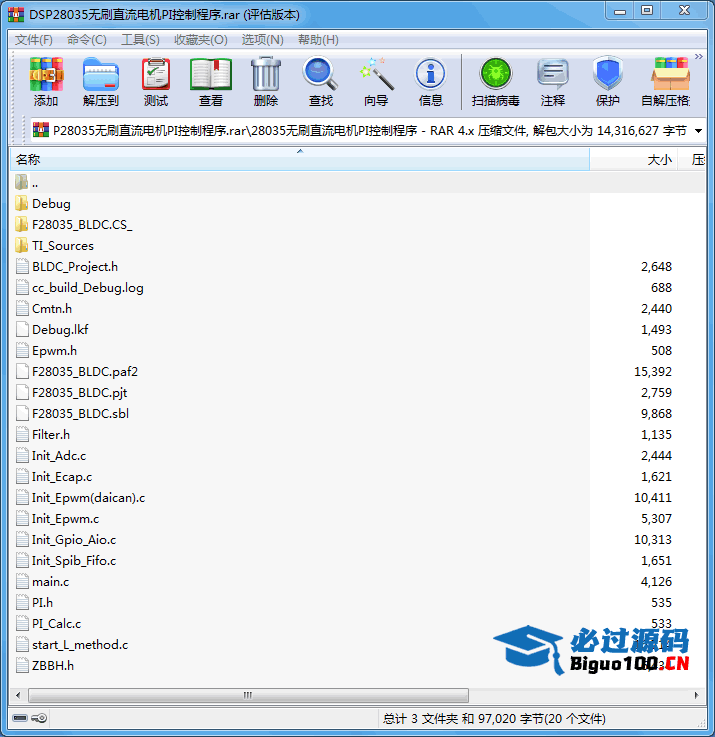
Task: Launch the Wizard (向导) toolbar icon
Action: pos(376,81)
